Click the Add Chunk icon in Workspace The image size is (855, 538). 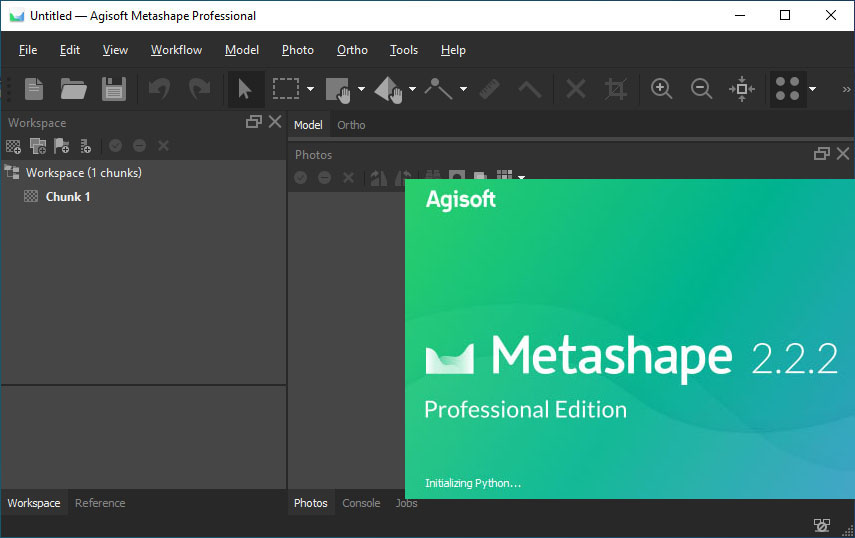pos(13,146)
